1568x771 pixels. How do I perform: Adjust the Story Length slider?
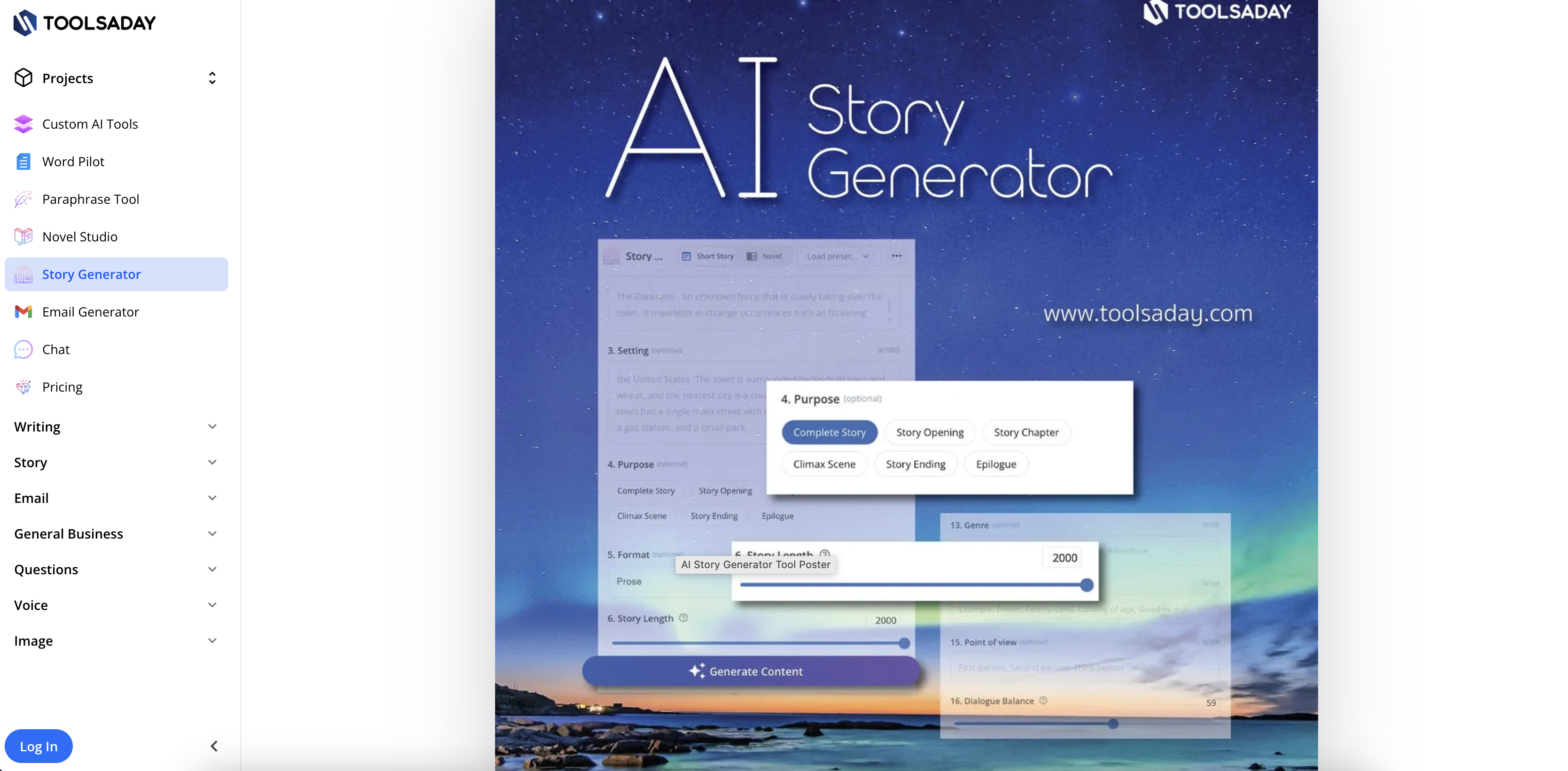click(1086, 585)
